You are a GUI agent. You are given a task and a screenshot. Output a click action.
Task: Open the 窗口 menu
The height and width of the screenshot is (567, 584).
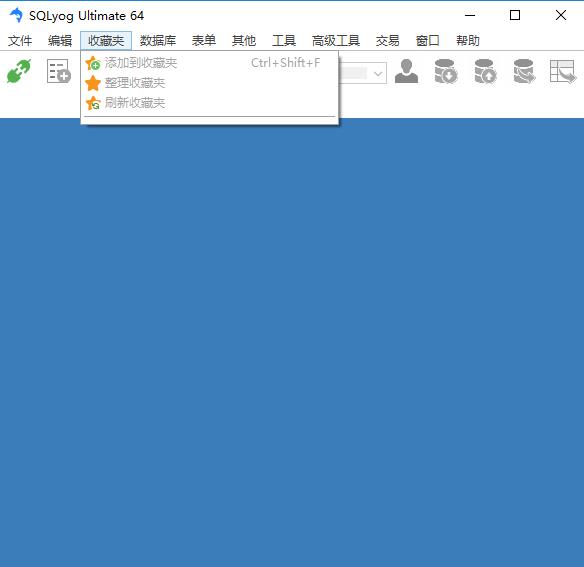[x=428, y=40]
